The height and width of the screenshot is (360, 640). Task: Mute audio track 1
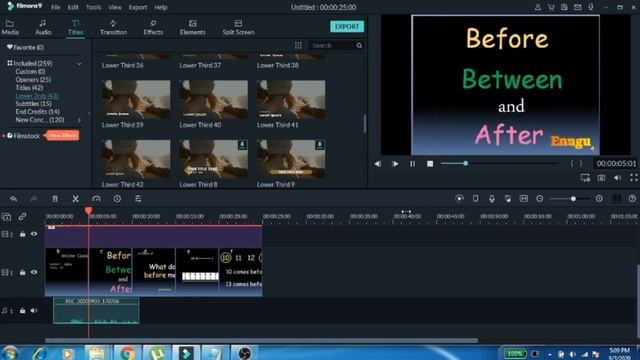click(34, 311)
